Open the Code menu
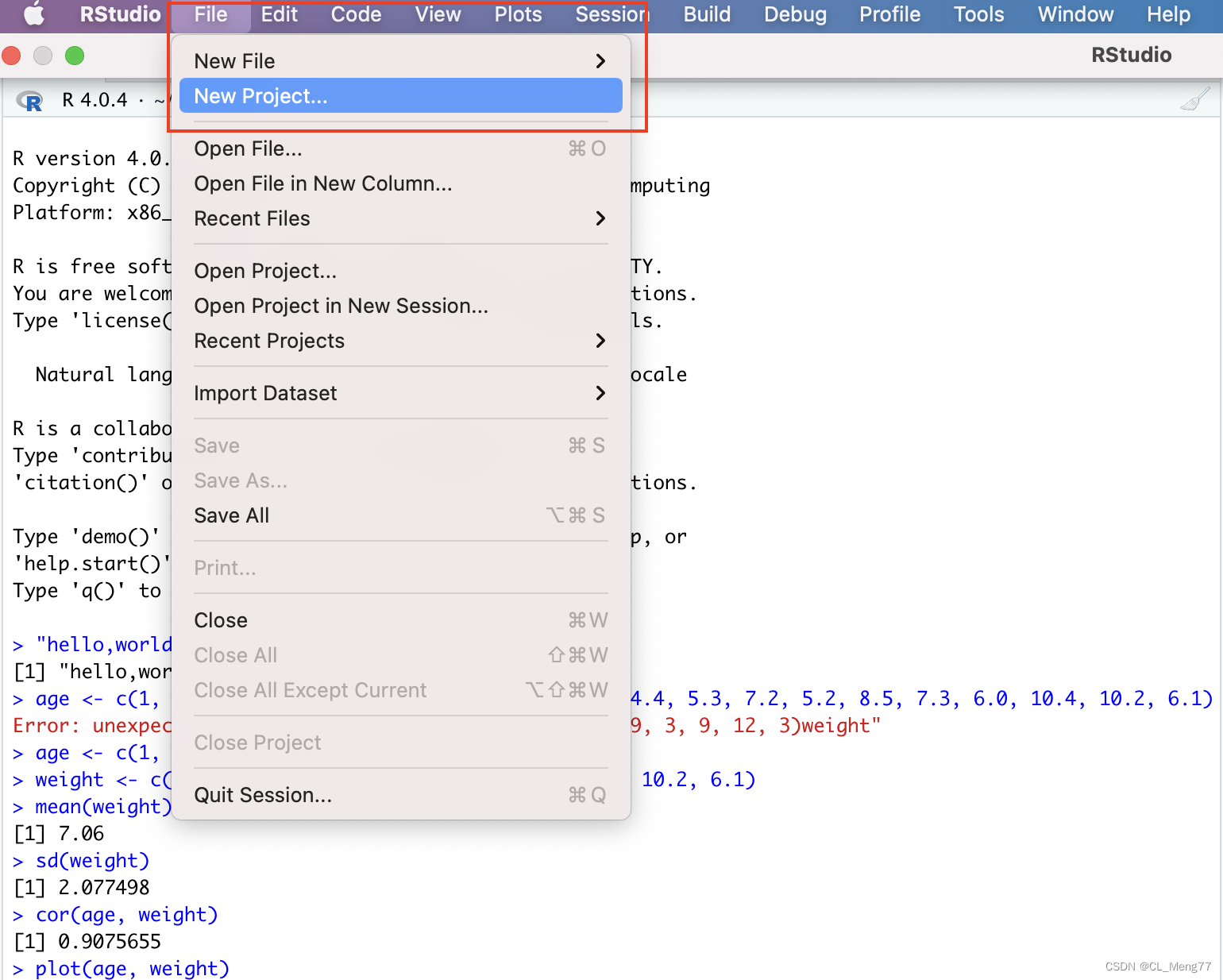 (356, 14)
